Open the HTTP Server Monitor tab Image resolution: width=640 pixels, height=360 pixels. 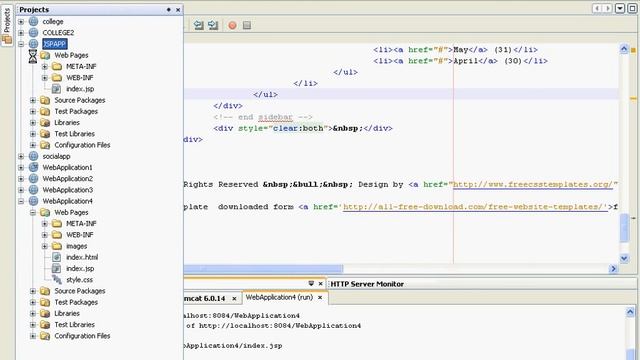coord(367,284)
